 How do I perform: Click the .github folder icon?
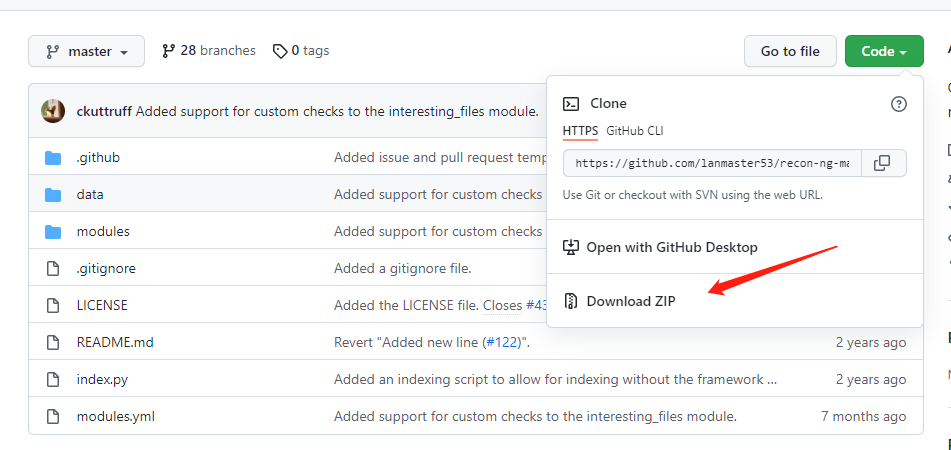coord(53,158)
